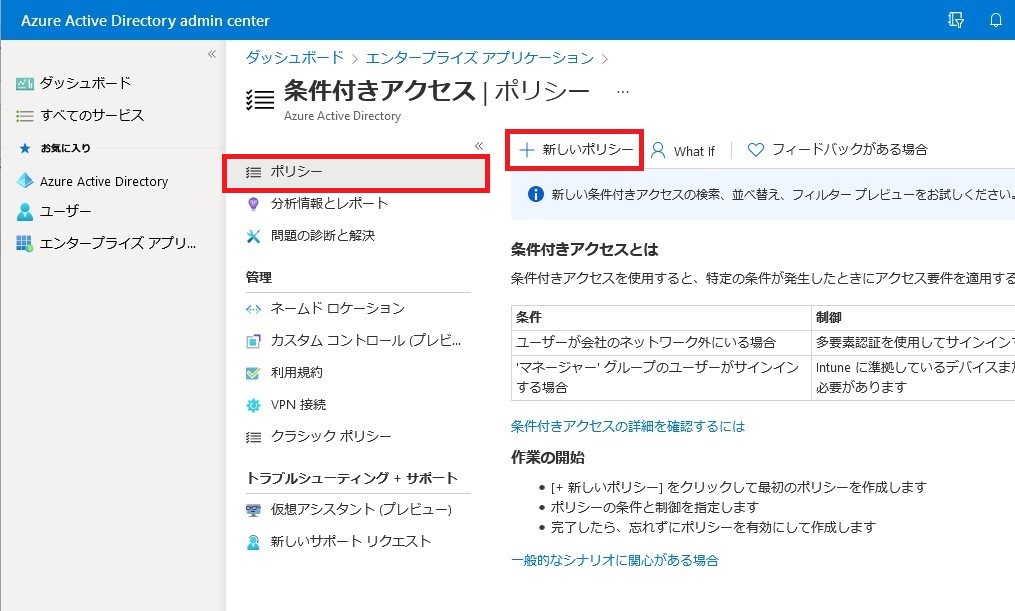The height and width of the screenshot is (611, 1015).
Task: Click the すべてのサービス list icon
Action: (25, 116)
